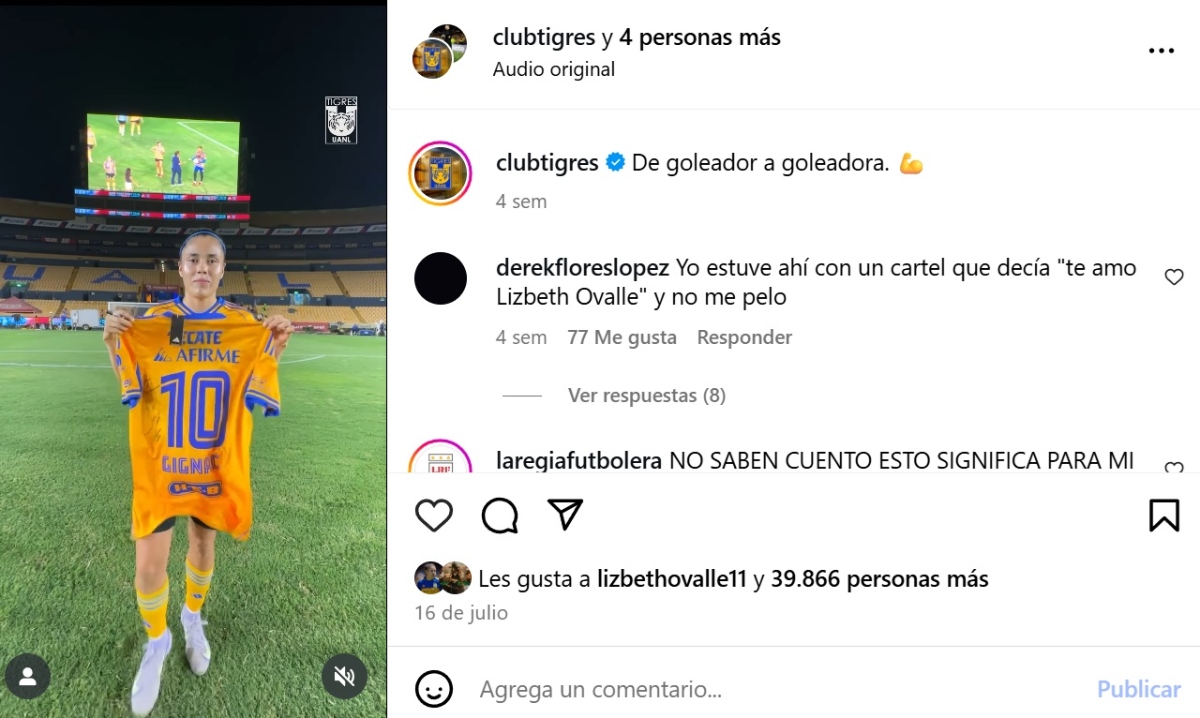Expand Ver respuestas (8) replies
Viewport: 1200px width, 718px height.
coord(647,395)
